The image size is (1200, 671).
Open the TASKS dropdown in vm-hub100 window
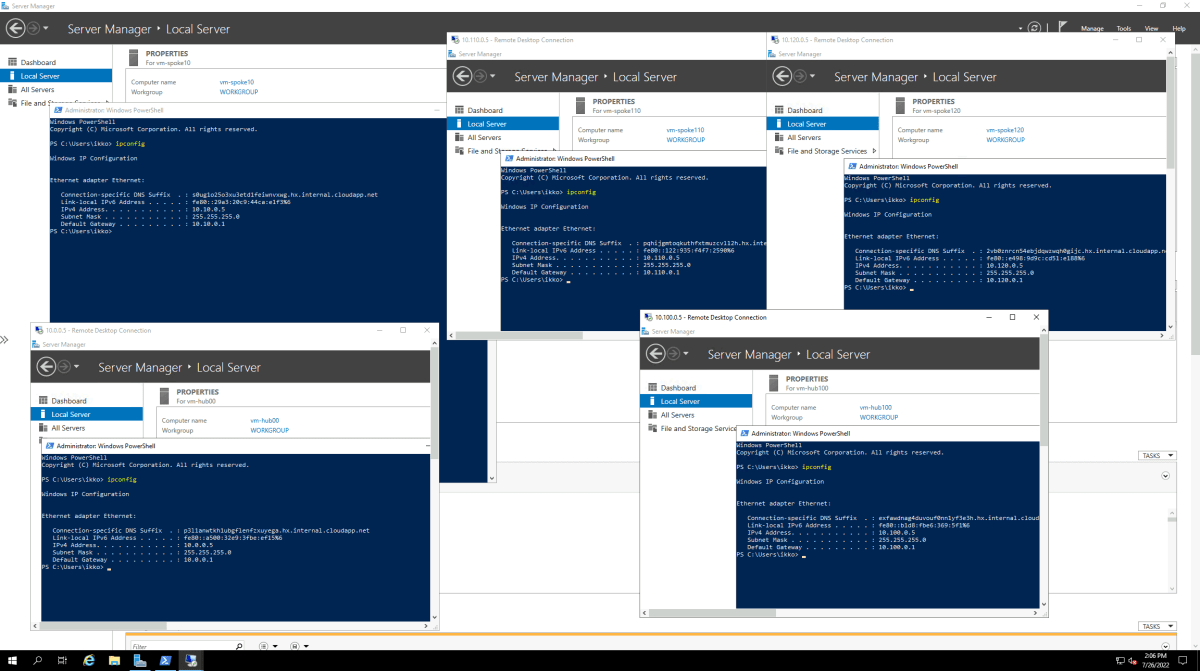point(1157,625)
